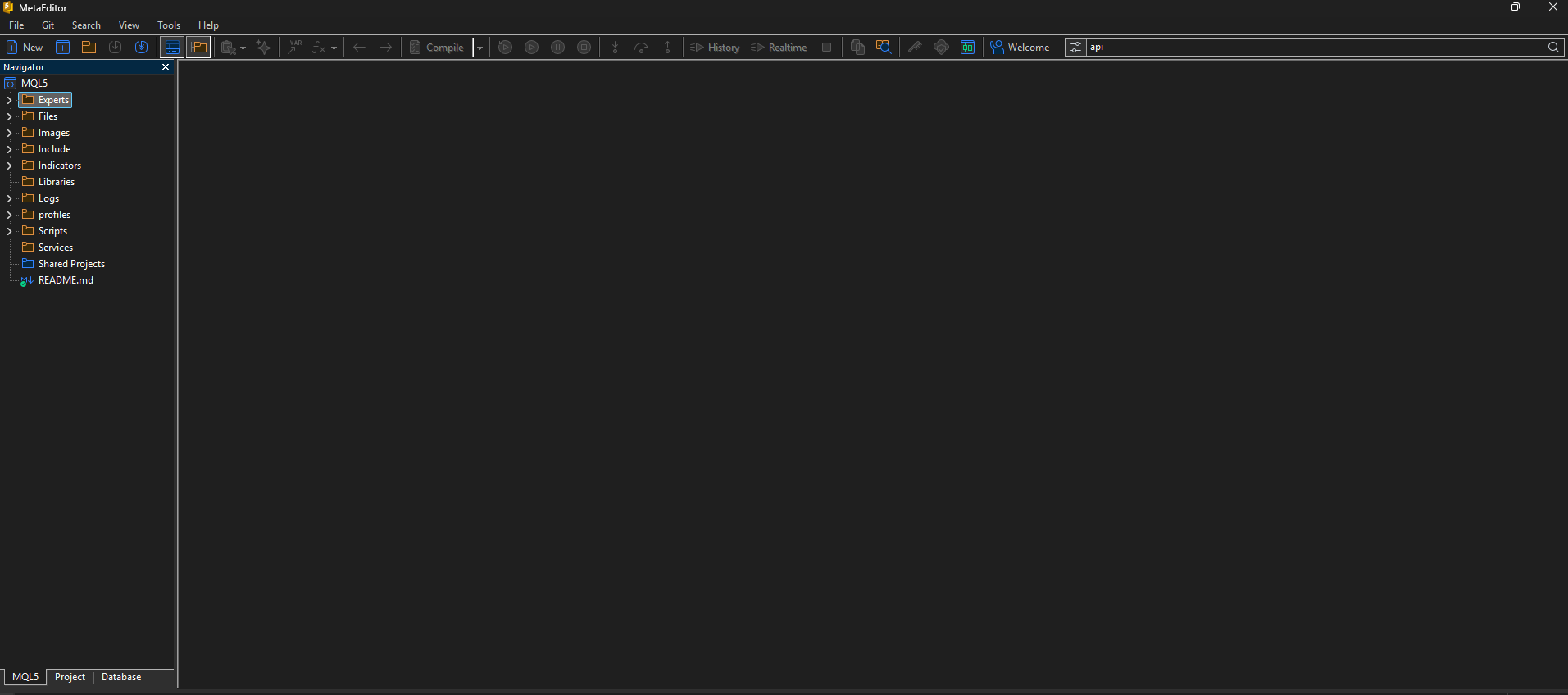Viewport: 1568px width, 695px height.
Task: Pause debugging with the pause icon
Action: tap(558, 48)
